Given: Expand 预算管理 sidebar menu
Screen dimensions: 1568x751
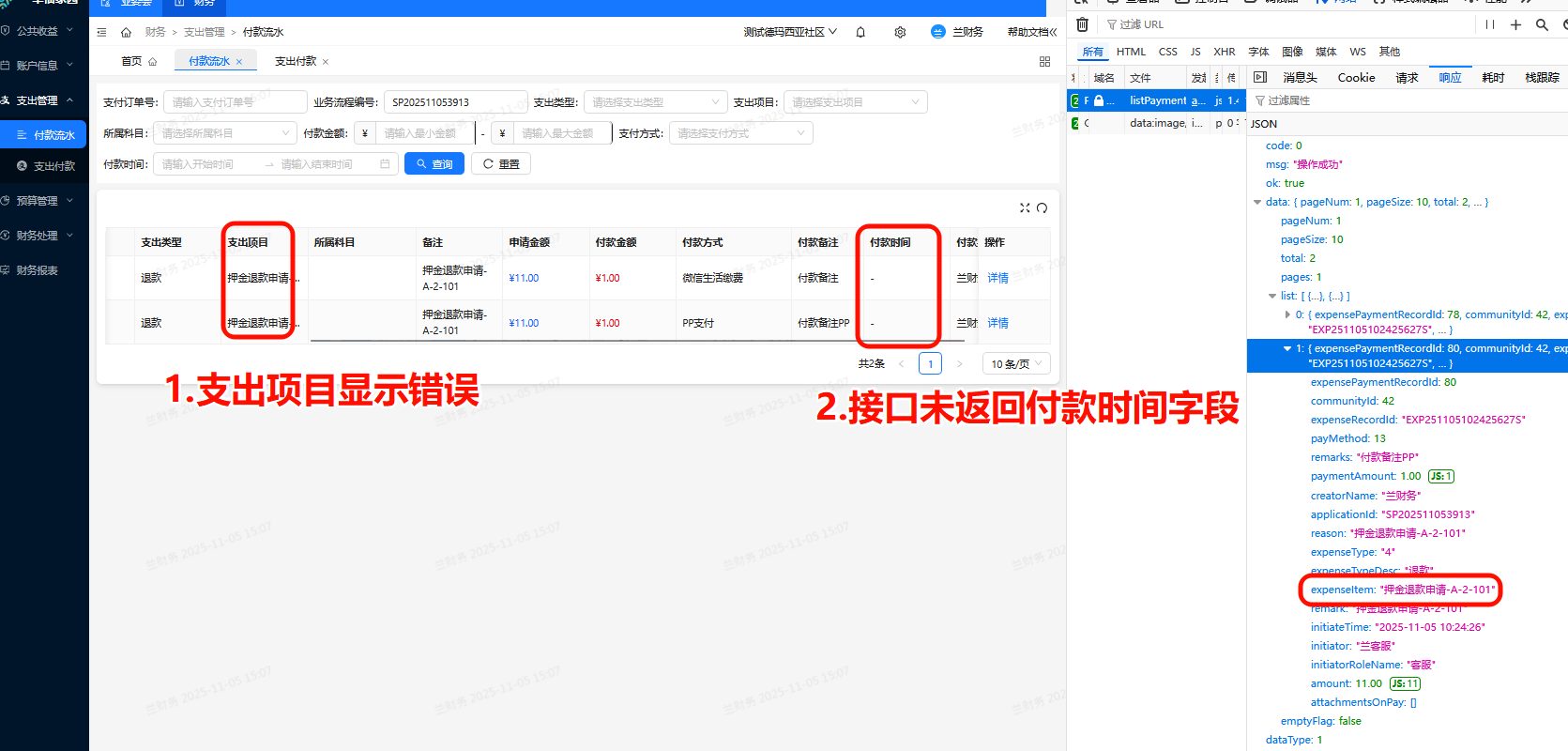Looking at the screenshot, I should tap(44, 201).
